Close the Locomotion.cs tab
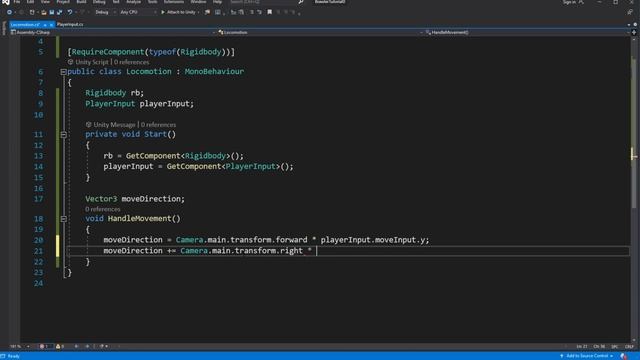Viewport: 640px width, 360px height. coord(51,25)
